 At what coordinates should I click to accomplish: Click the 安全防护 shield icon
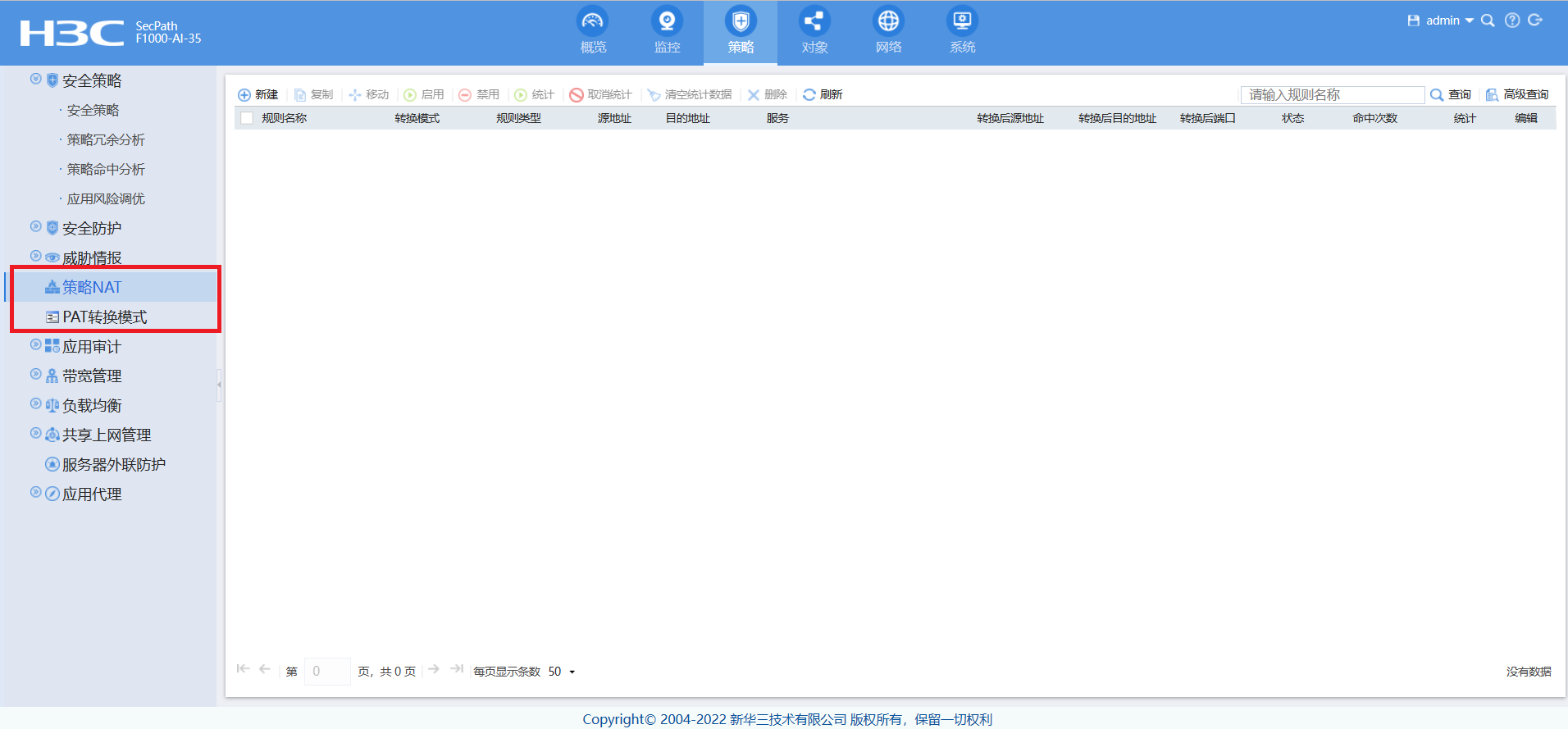coord(52,228)
